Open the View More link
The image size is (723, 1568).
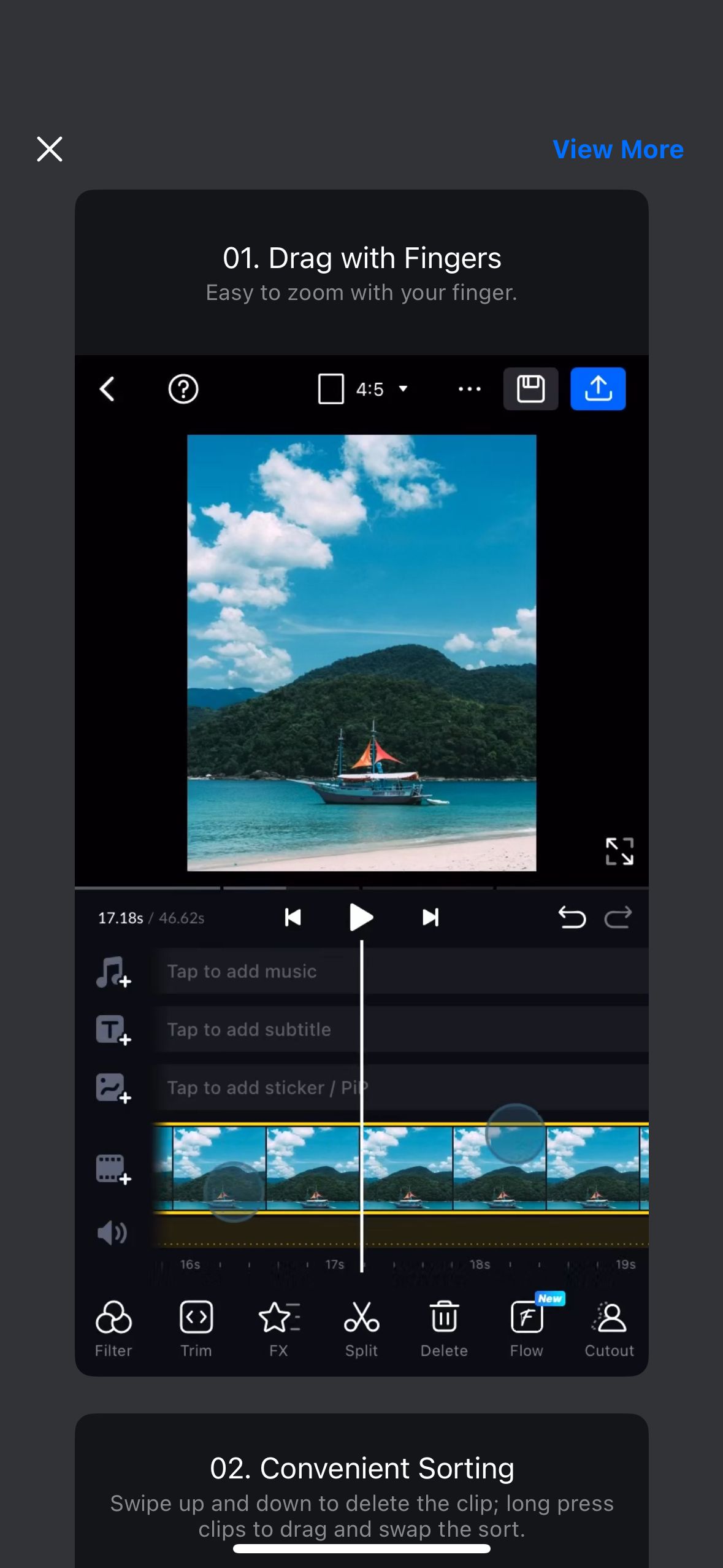(x=618, y=150)
